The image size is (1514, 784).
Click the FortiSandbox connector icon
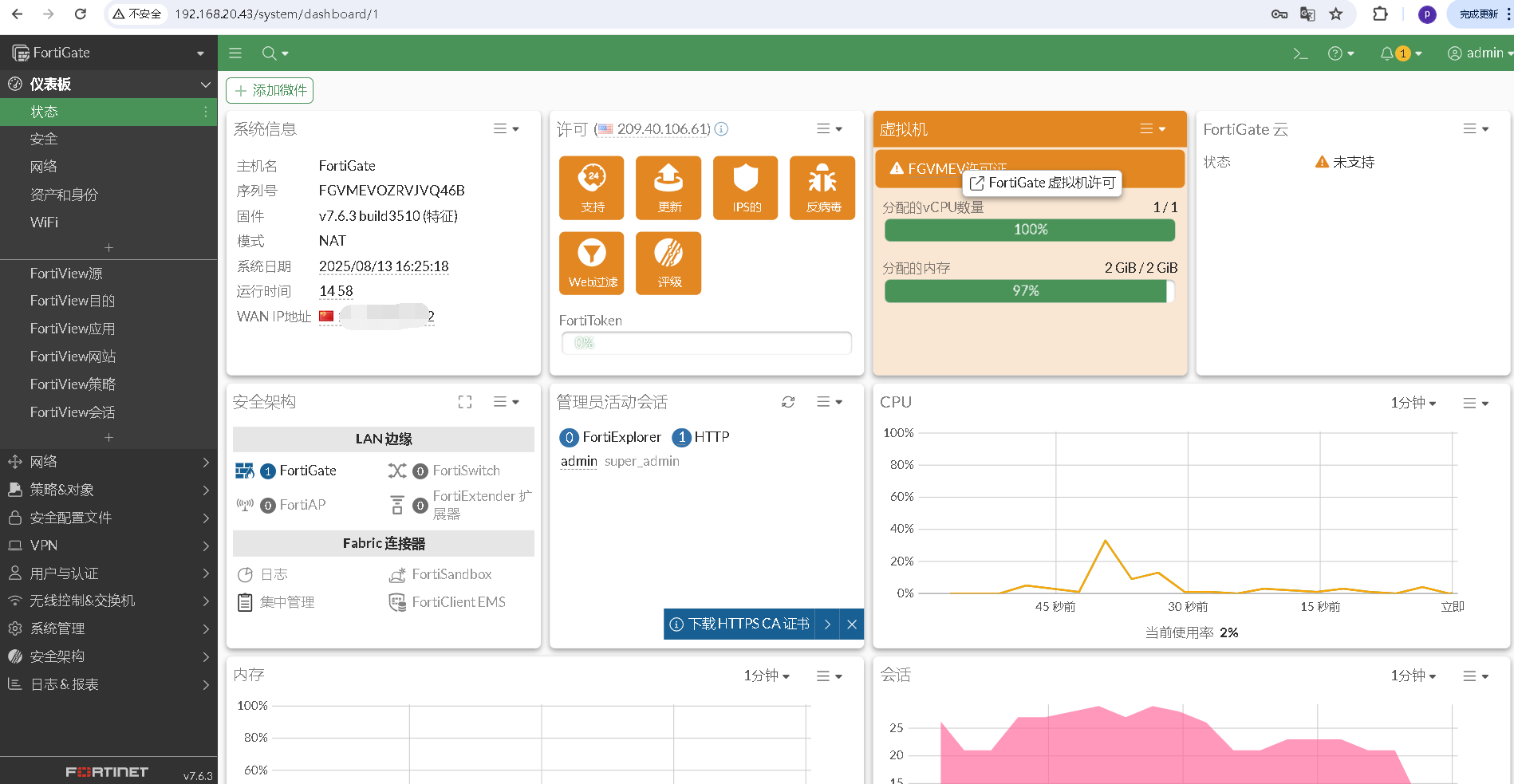click(397, 574)
